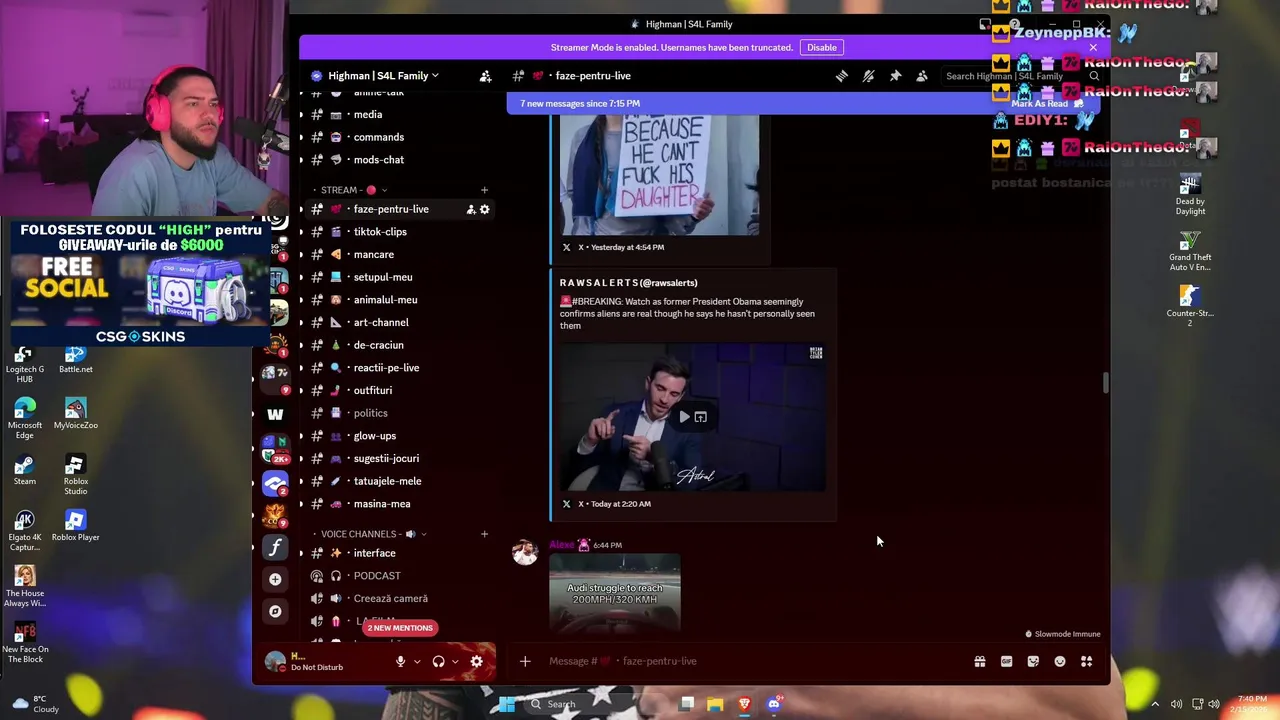Open Dead by Daylight desktop shortcut
Image resolution: width=1280 pixels, height=720 pixels.
pyautogui.click(x=1190, y=194)
